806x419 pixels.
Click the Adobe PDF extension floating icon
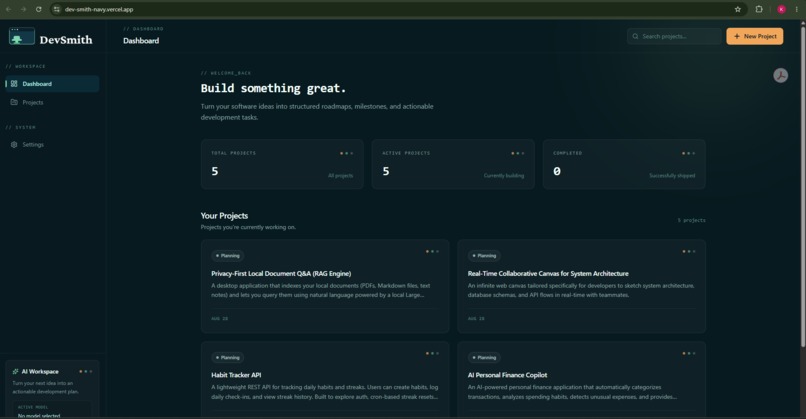click(780, 76)
